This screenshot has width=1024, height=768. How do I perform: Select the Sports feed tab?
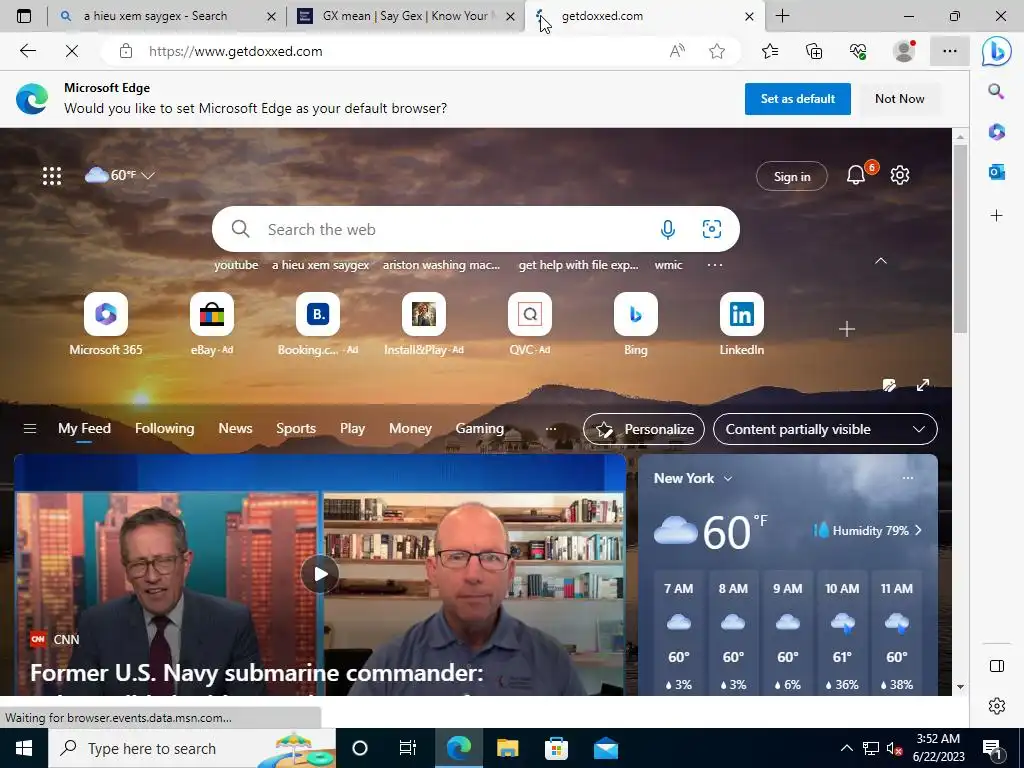tap(296, 428)
